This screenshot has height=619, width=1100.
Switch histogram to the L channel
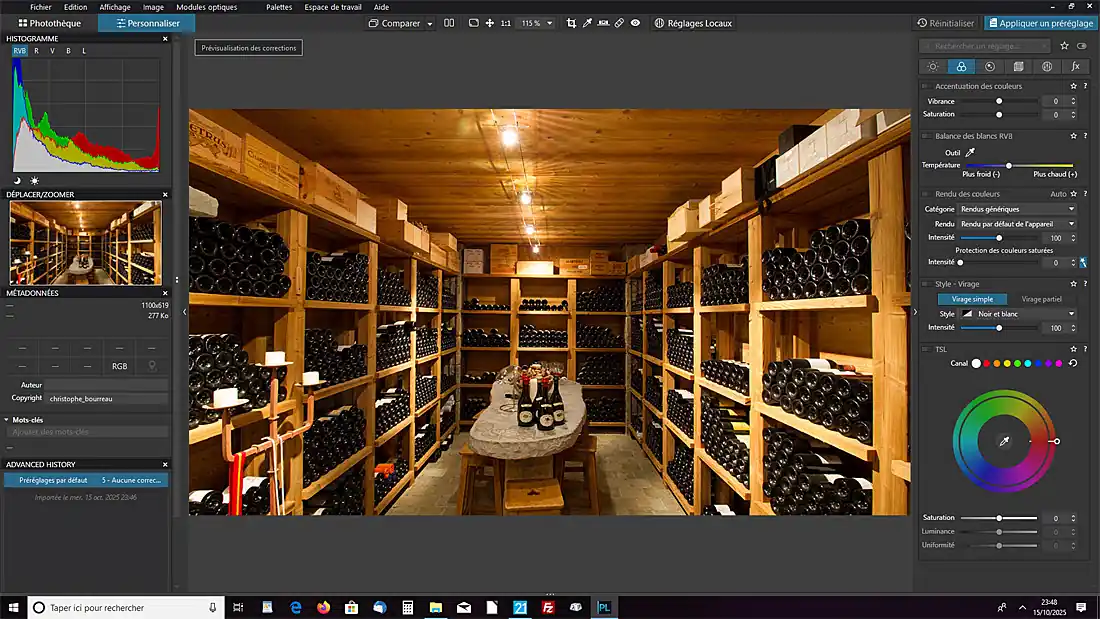[84, 50]
